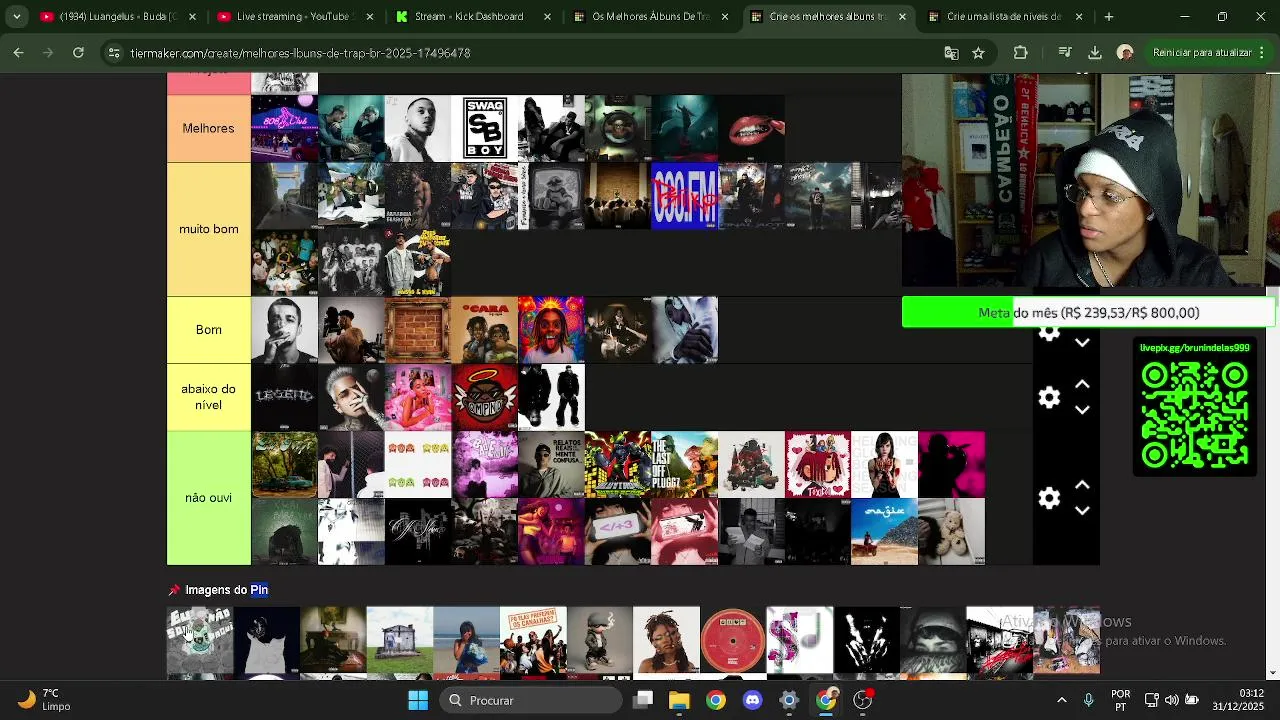Open the Google Translate icon in address bar

tap(951, 53)
